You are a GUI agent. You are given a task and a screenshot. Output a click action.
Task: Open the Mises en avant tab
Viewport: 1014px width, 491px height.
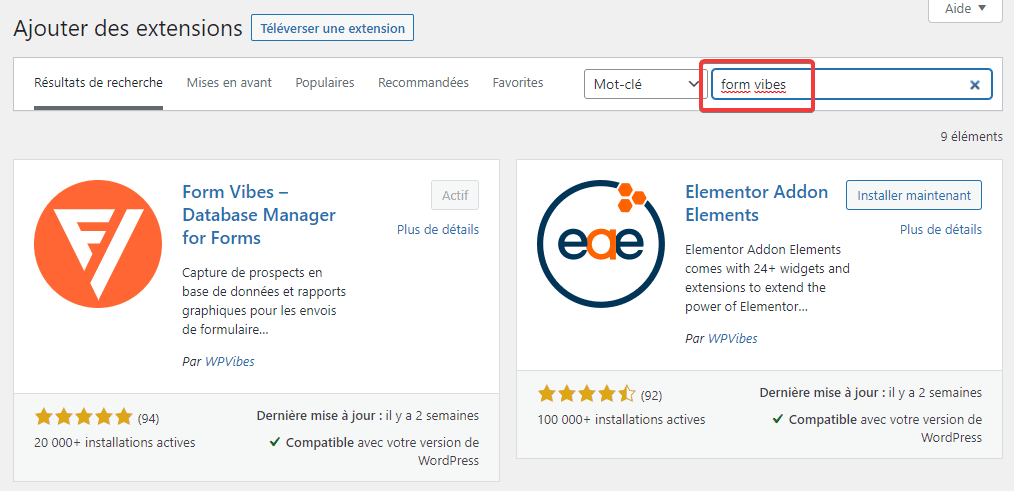click(x=229, y=83)
